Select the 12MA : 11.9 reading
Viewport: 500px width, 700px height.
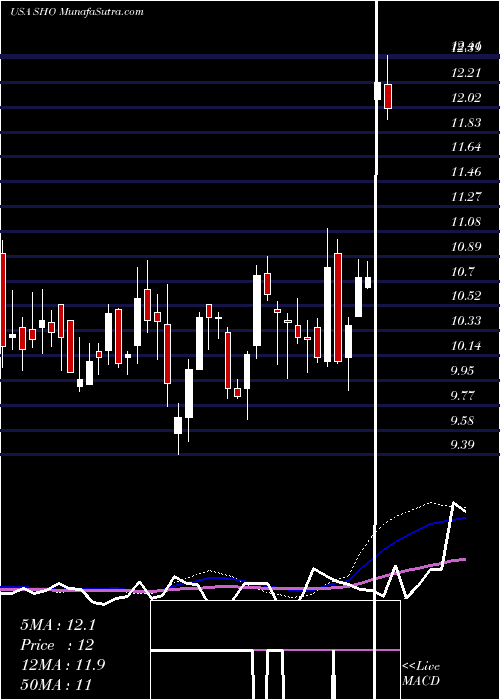pos(63,665)
